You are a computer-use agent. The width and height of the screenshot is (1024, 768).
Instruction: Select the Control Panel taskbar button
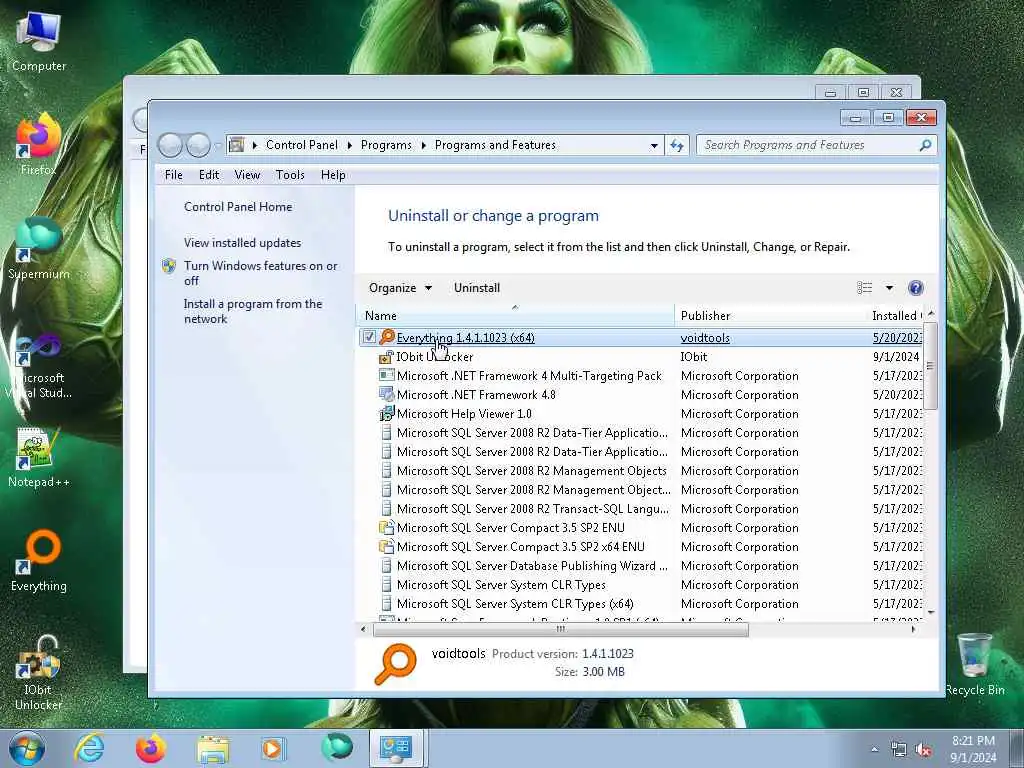pyautogui.click(x=398, y=748)
